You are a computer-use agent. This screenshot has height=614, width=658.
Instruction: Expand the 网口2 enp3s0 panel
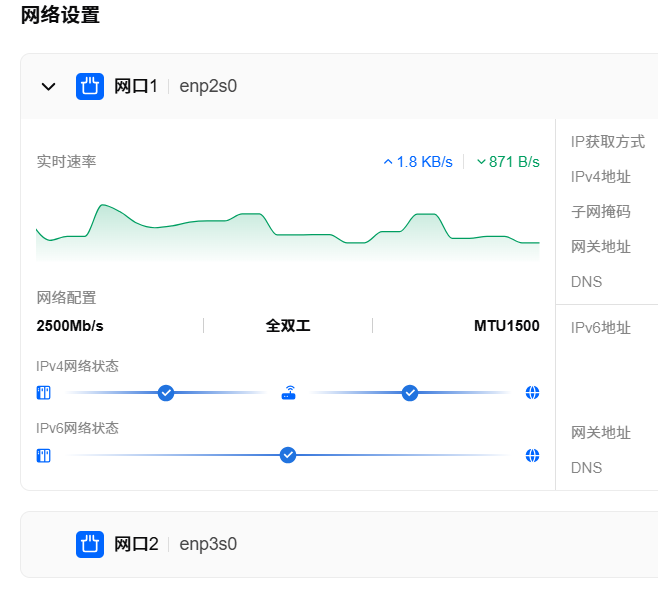(339, 544)
